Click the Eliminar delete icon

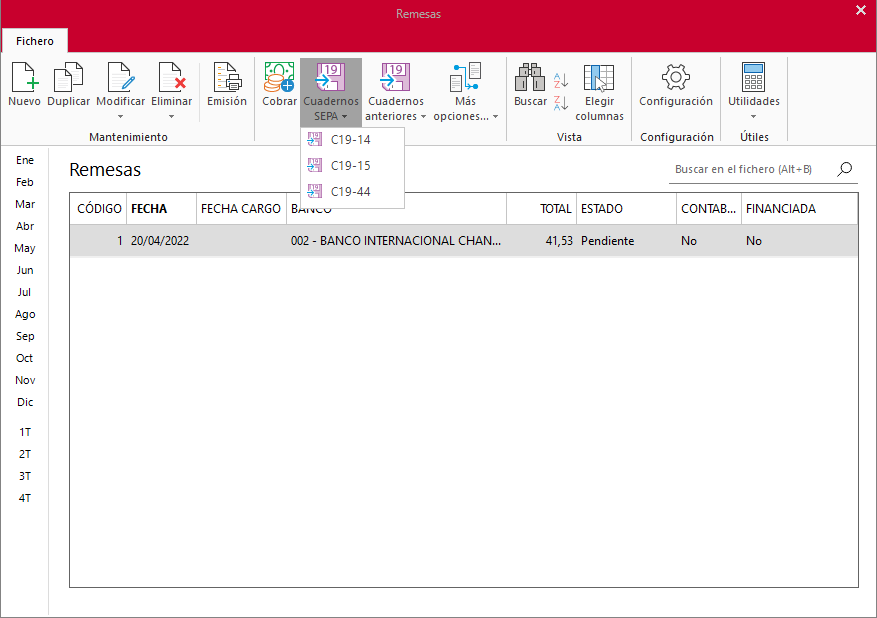[x=172, y=77]
